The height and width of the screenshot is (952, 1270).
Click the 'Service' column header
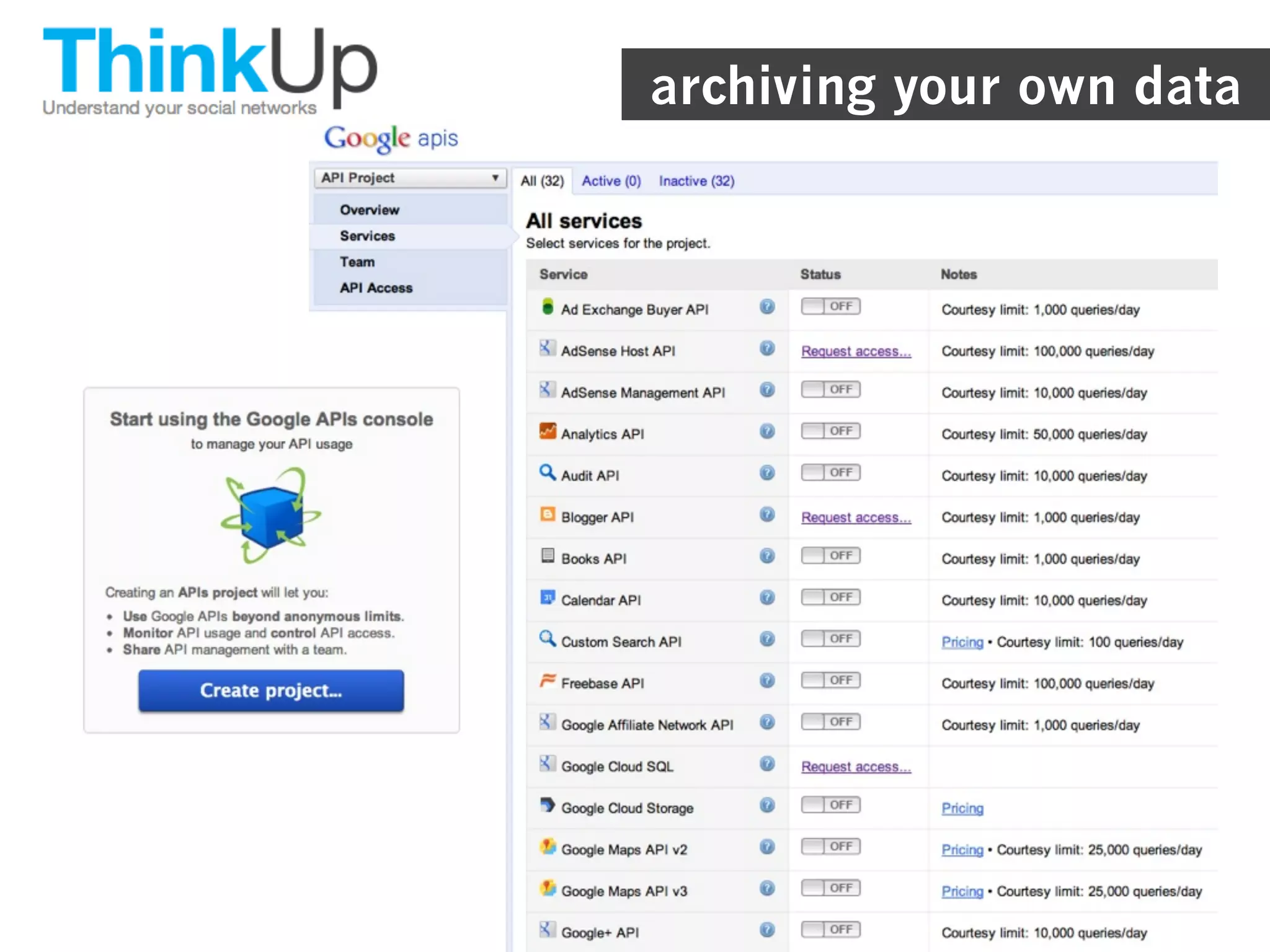click(563, 275)
